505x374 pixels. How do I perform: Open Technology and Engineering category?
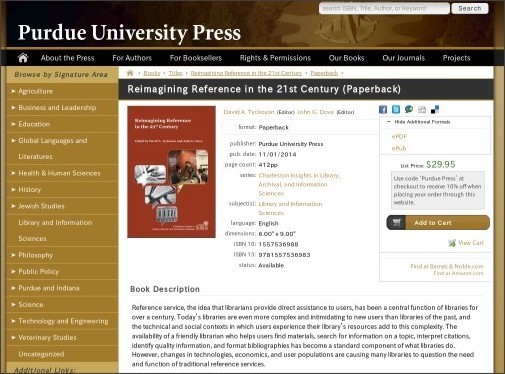[x=63, y=321]
